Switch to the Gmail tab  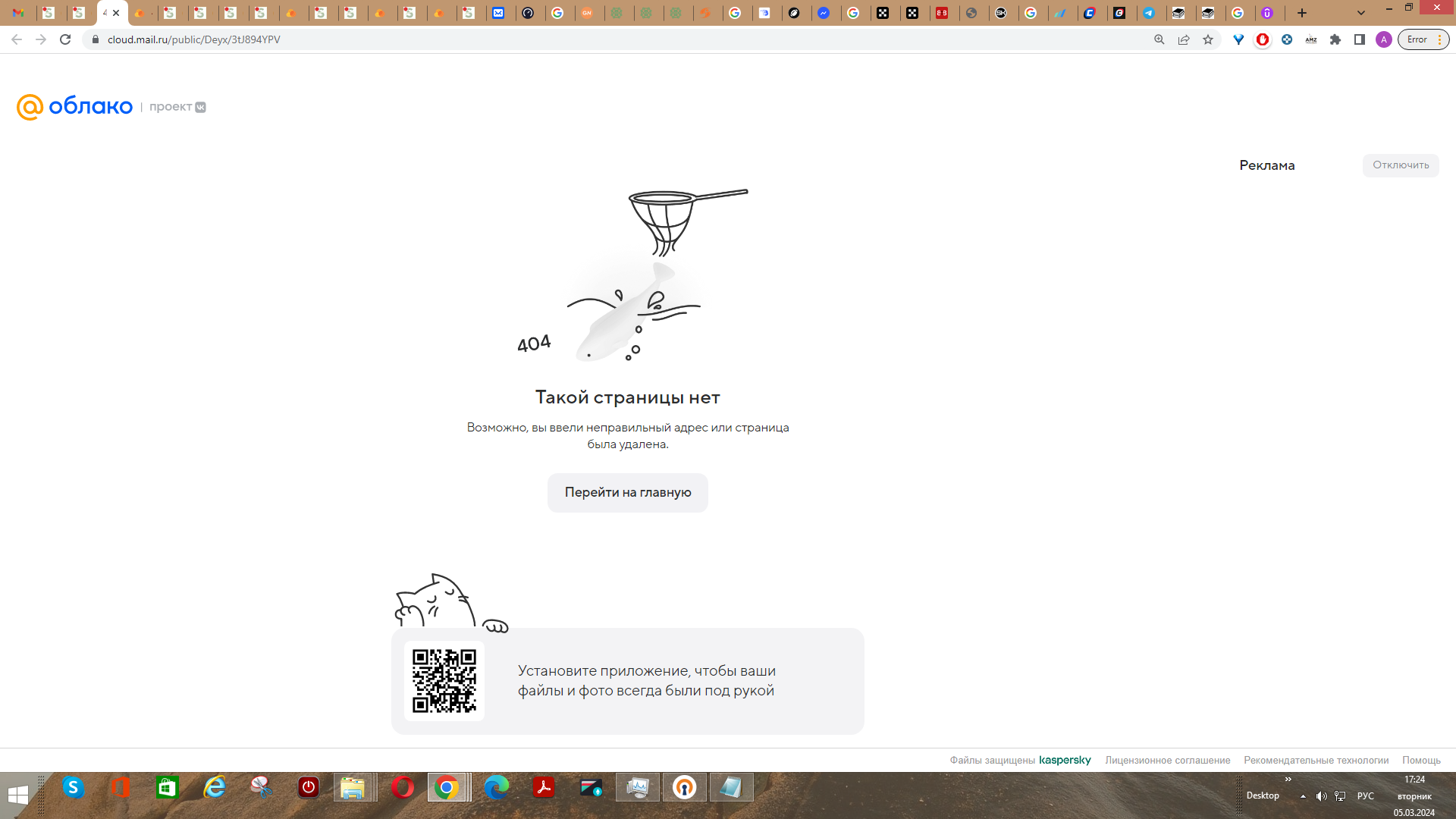click(18, 13)
